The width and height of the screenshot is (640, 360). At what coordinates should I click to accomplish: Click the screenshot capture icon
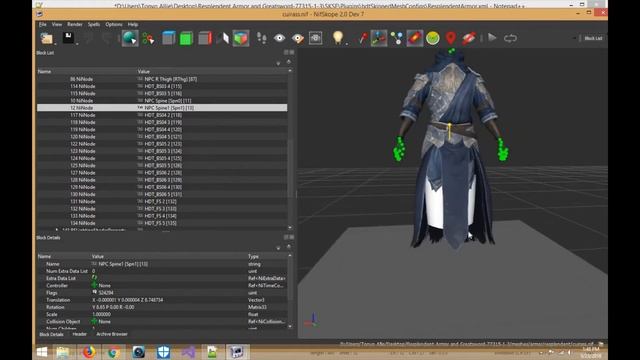(316, 38)
